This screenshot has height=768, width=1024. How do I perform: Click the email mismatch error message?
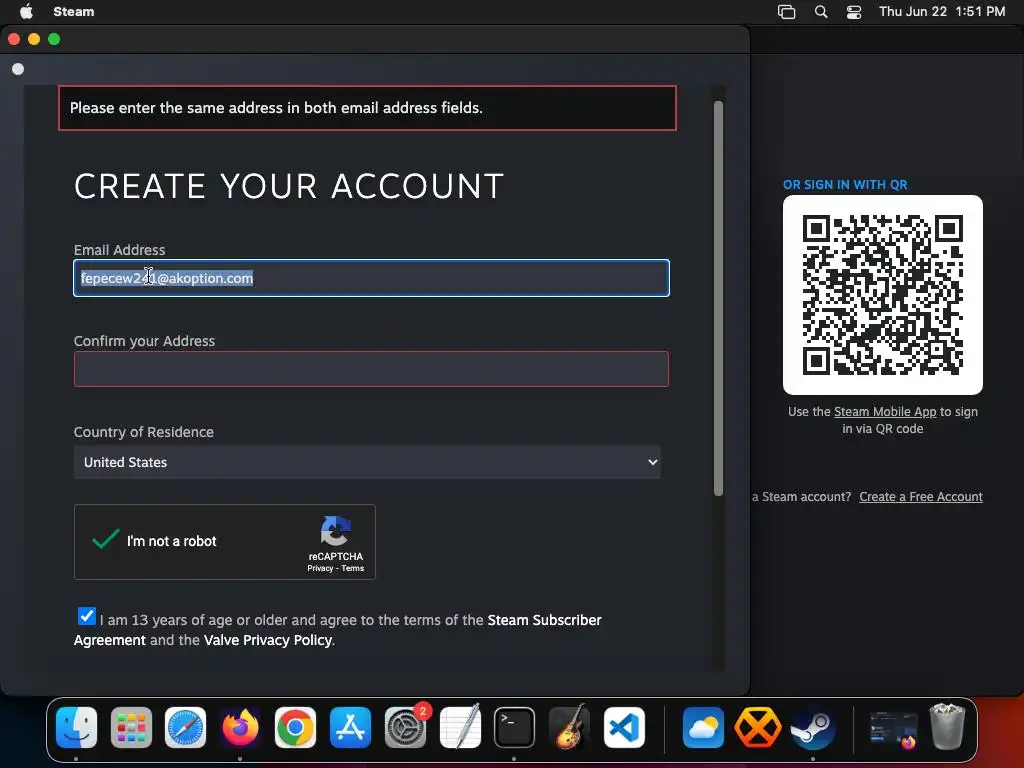click(367, 108)
